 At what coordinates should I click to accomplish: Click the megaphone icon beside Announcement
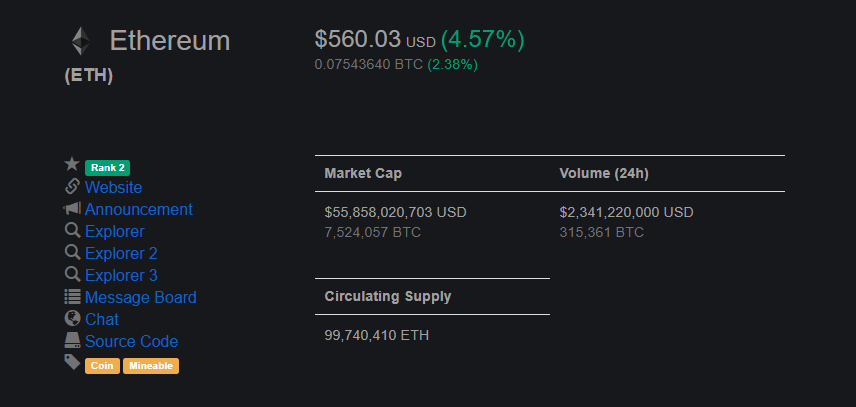tap(72, 208)
